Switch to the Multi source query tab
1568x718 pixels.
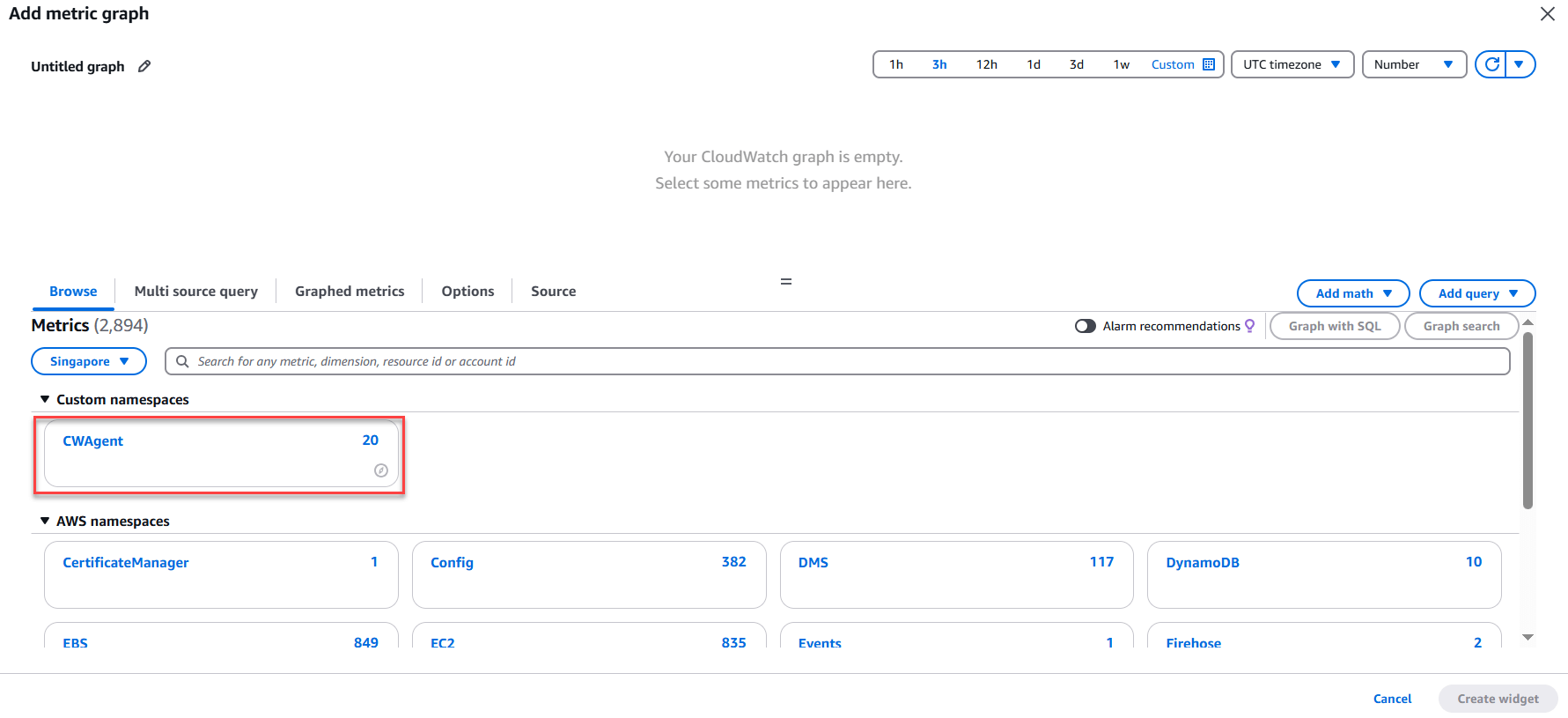196,292
